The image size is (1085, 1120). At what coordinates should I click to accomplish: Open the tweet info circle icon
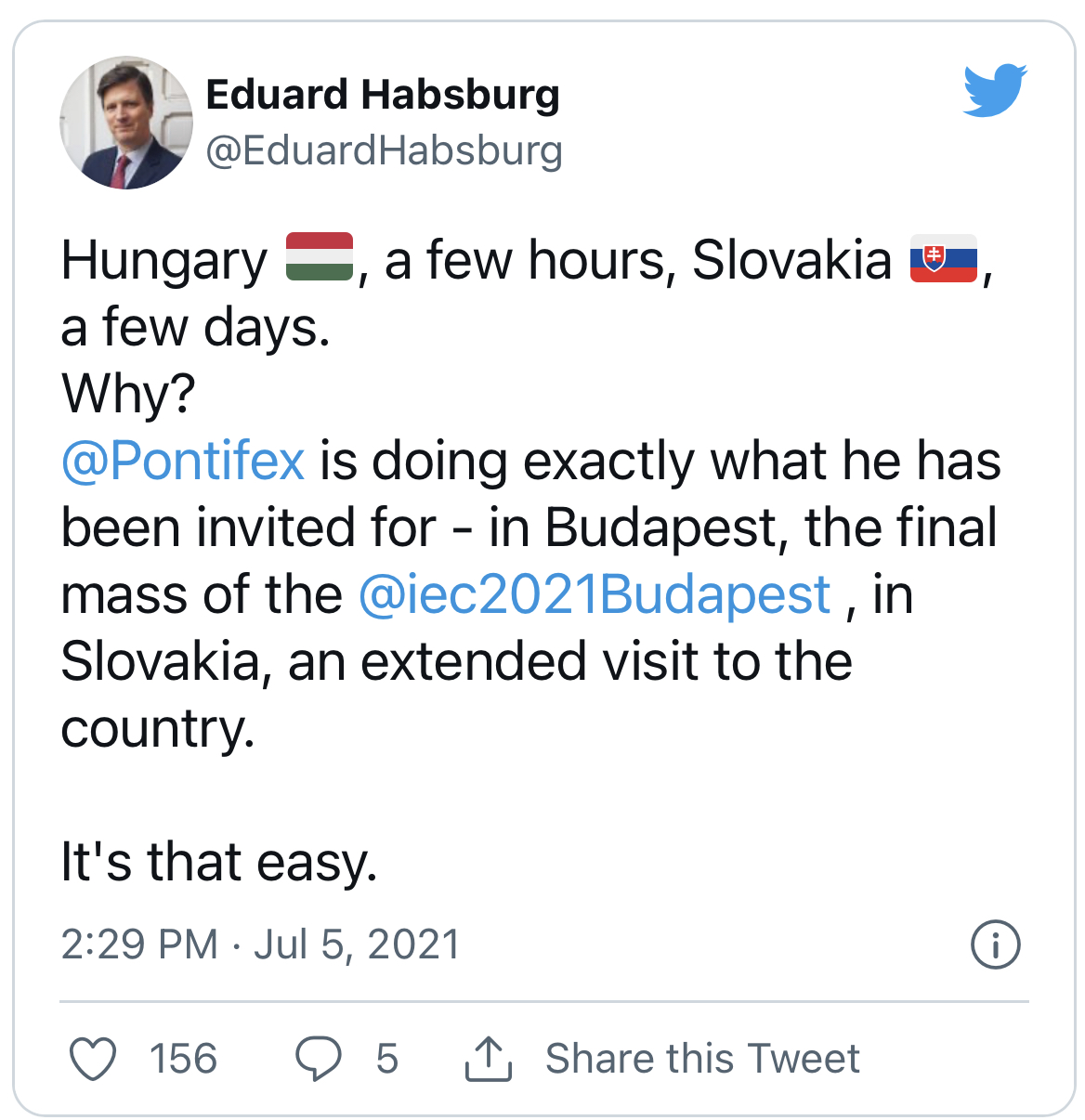coord(995,944)
